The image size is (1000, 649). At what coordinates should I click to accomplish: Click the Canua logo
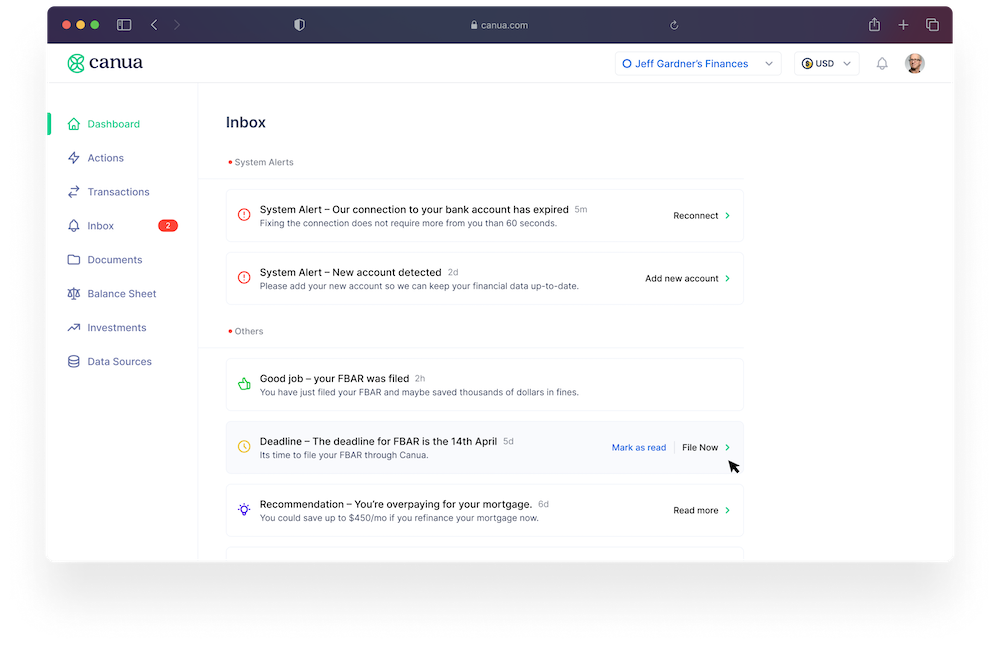(105, 63)
